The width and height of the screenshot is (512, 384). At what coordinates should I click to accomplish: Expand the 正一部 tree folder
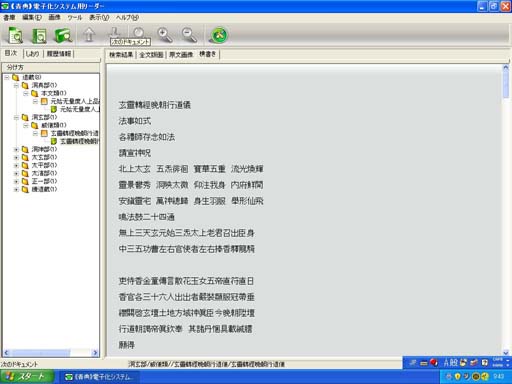(x=16, y=181)
